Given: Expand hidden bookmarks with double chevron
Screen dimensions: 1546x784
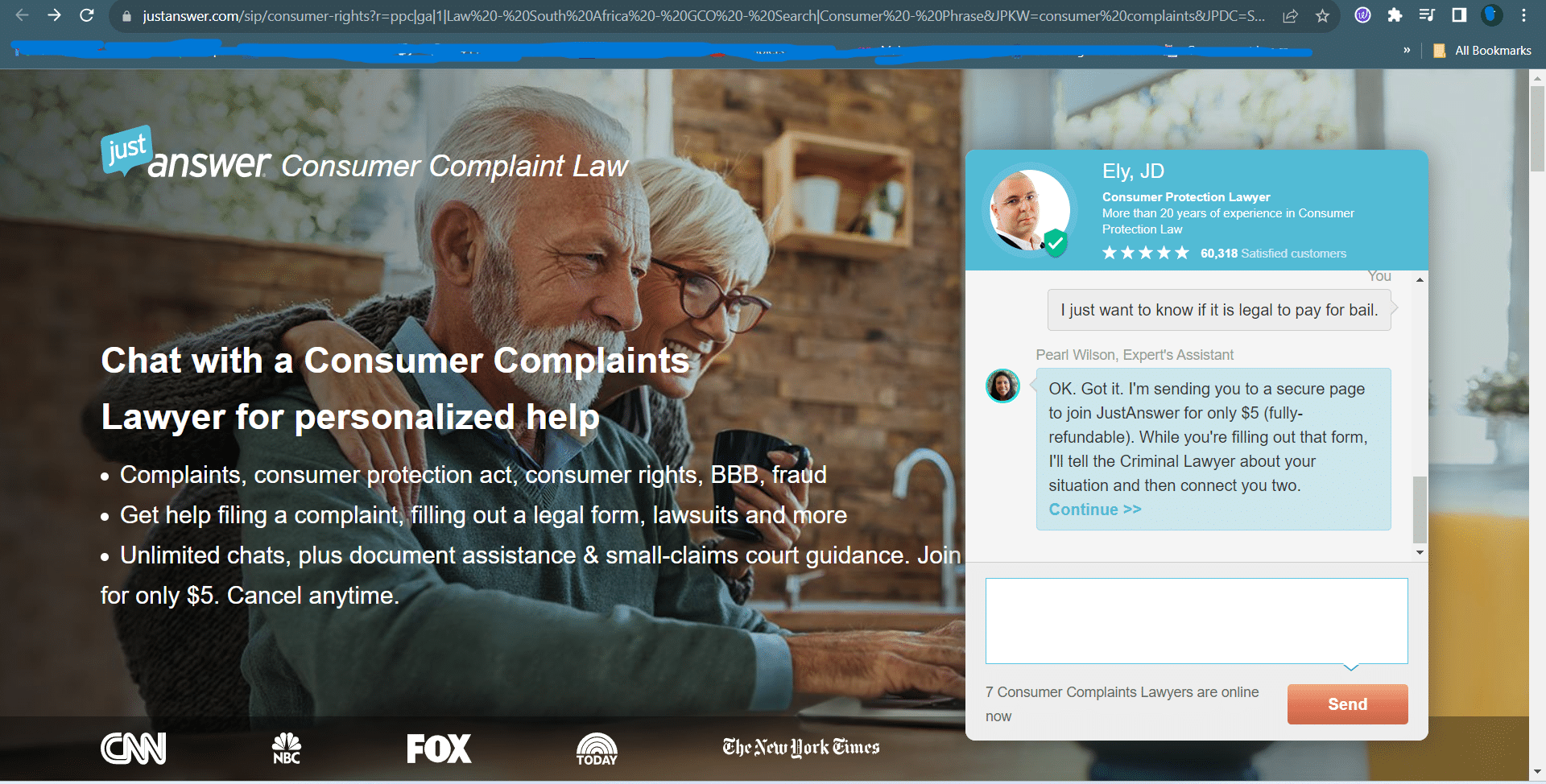Looking at the screenshot, I should coord(1407,50).
